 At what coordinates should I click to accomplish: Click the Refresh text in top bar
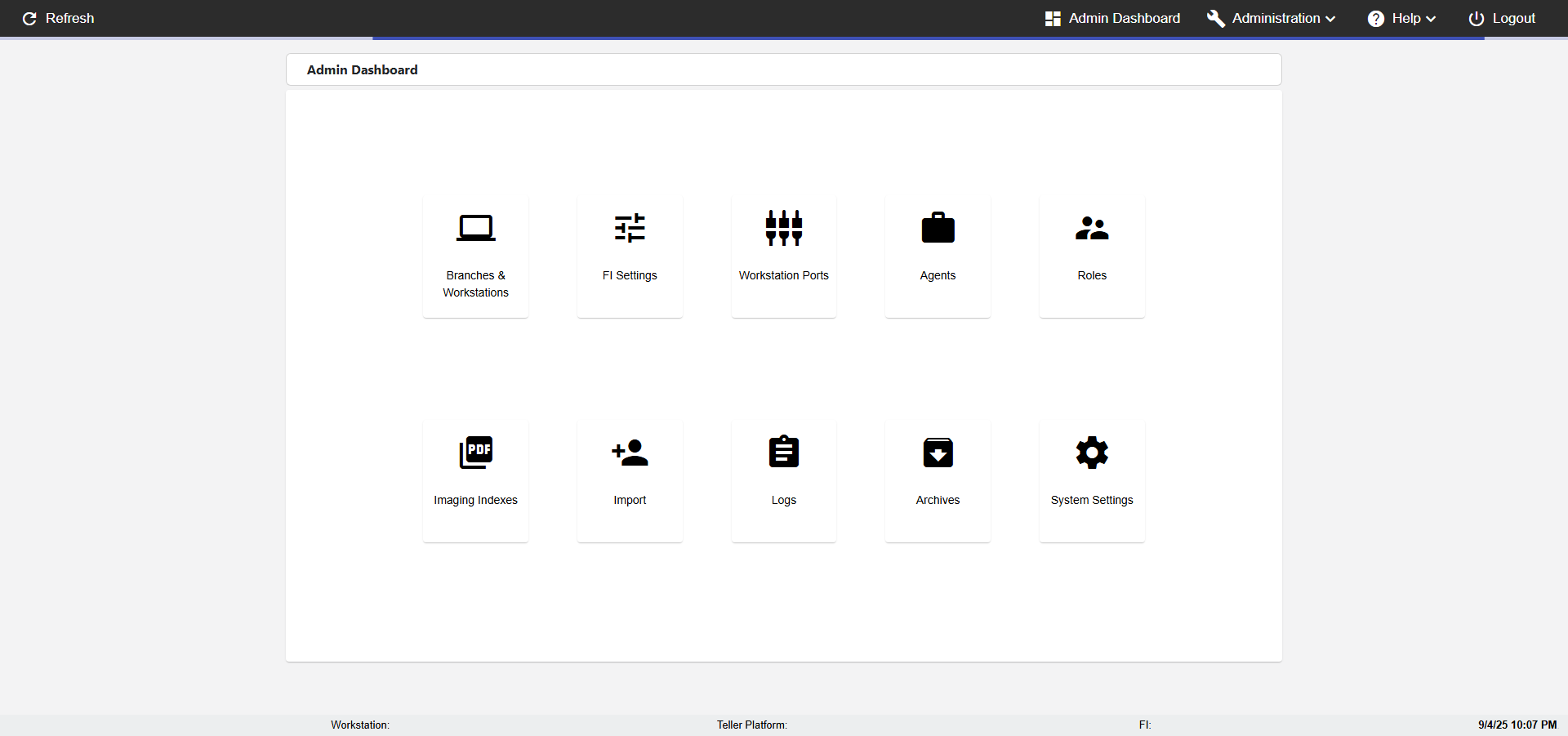pyautogui.click(x=70, y=18)
